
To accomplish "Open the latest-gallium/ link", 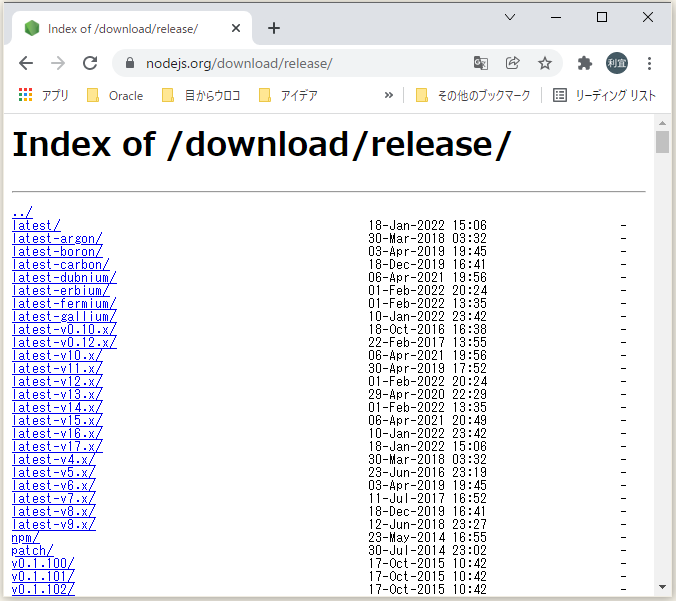I will click(64, 316).
